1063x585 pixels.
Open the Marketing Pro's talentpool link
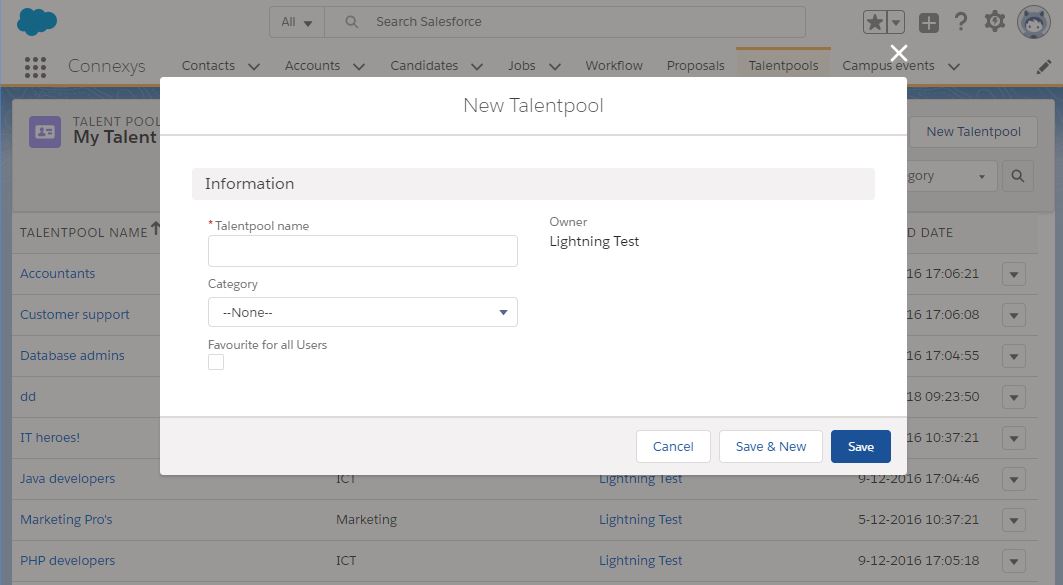click(66, 520)
